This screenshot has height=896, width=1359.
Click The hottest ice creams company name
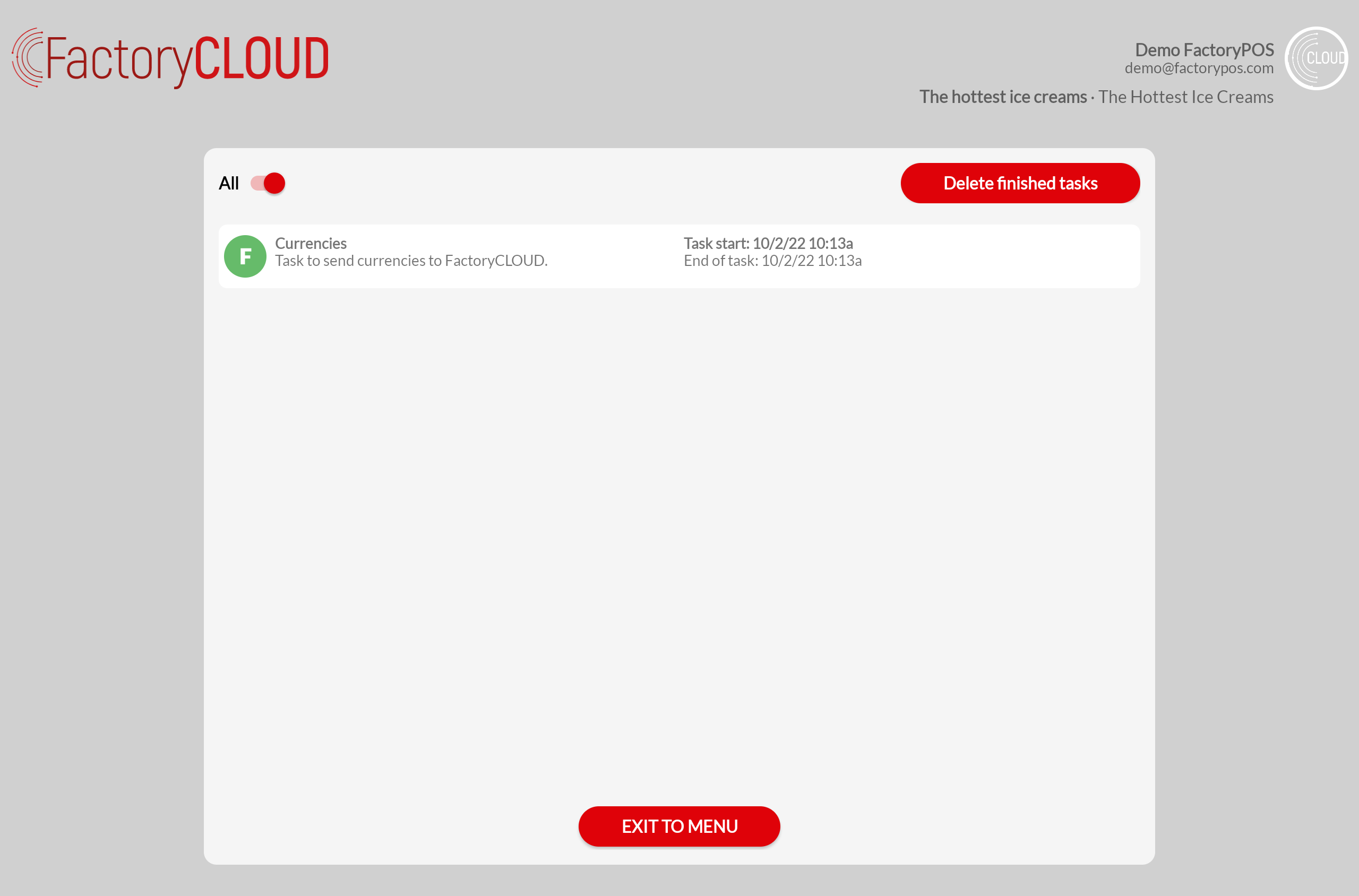1002,97
